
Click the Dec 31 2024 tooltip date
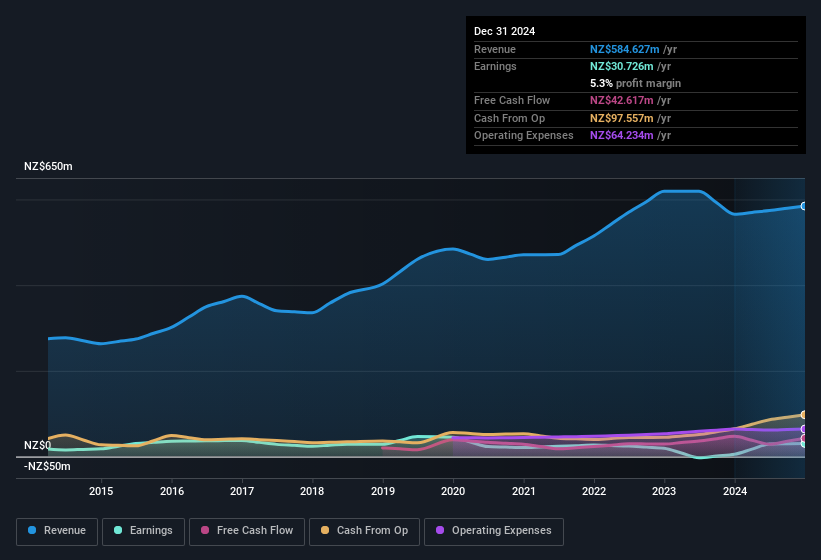505,31
